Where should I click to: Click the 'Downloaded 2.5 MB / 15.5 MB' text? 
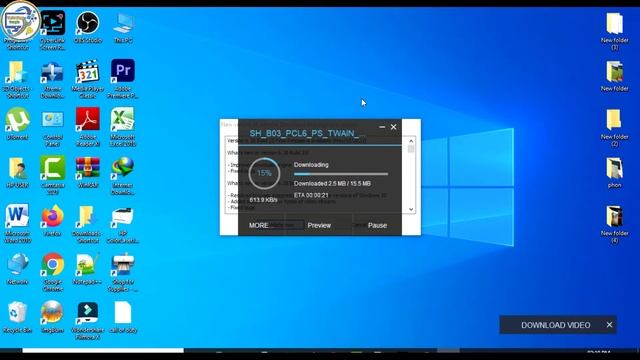[x=332, y=184]
